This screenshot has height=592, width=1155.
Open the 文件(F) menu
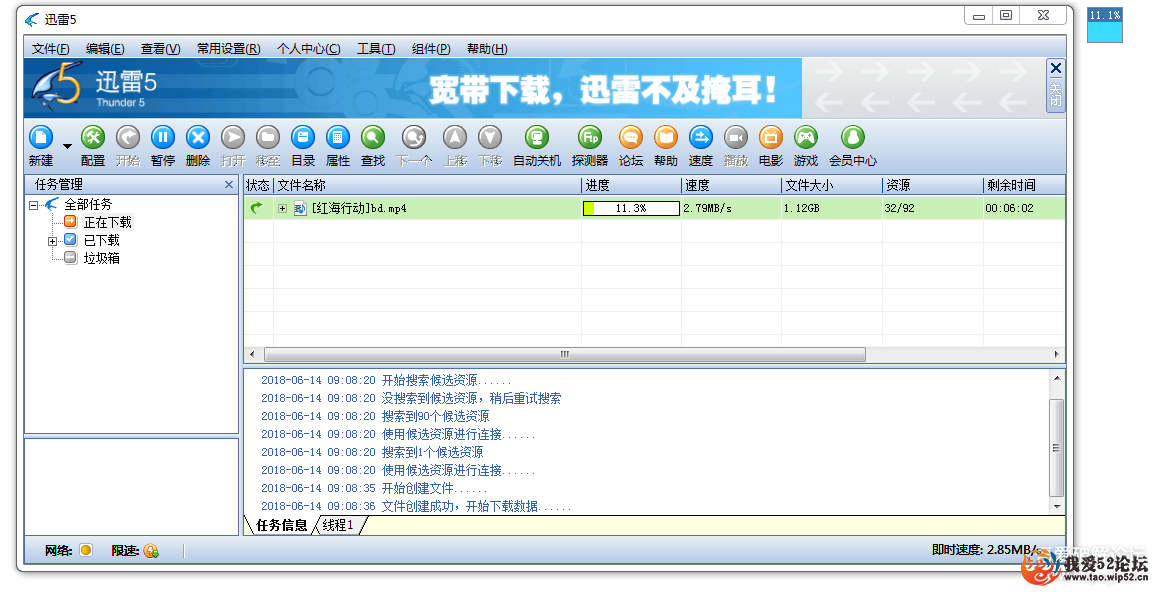[51, 49]
